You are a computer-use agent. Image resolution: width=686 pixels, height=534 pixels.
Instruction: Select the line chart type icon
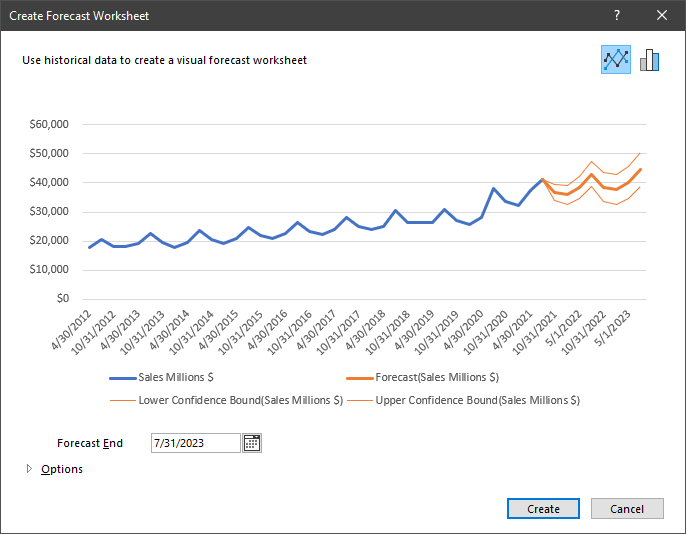coord(615,60)
